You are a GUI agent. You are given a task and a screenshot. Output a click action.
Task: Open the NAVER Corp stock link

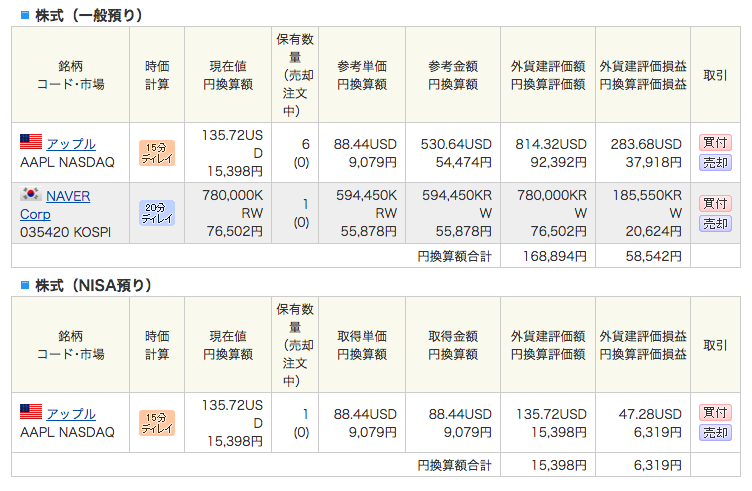pyautogui.click(x=55, y=205)
